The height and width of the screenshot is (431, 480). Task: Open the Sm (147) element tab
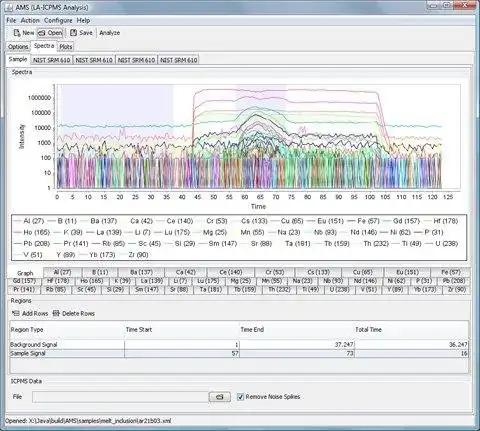pos(147,290)
